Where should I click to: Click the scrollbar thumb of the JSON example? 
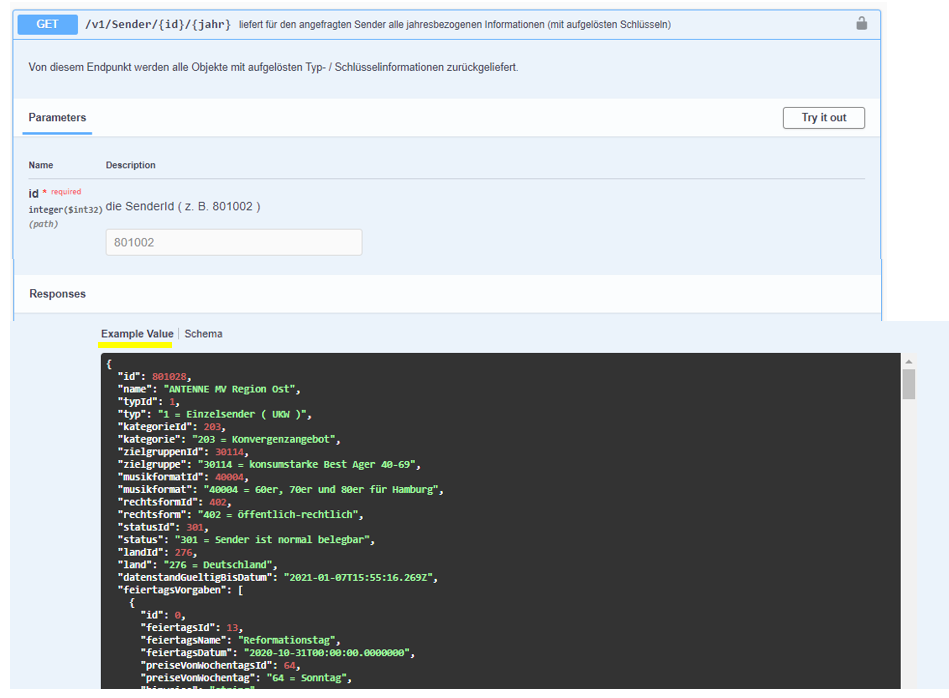908,384
